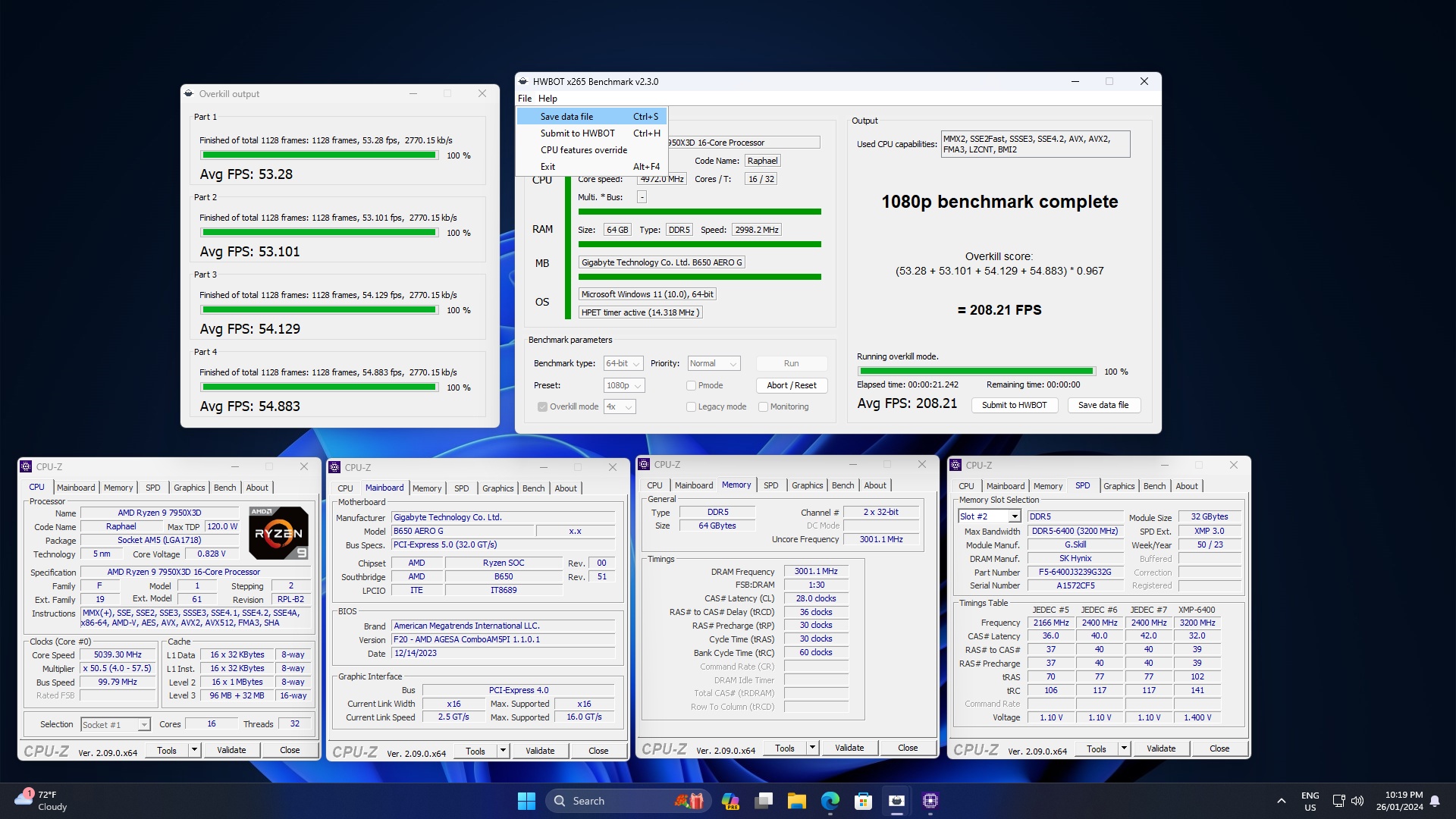The image size is (1456, 819).
Task: Click the Overkill output window title icon
Action: coord(189,94)
